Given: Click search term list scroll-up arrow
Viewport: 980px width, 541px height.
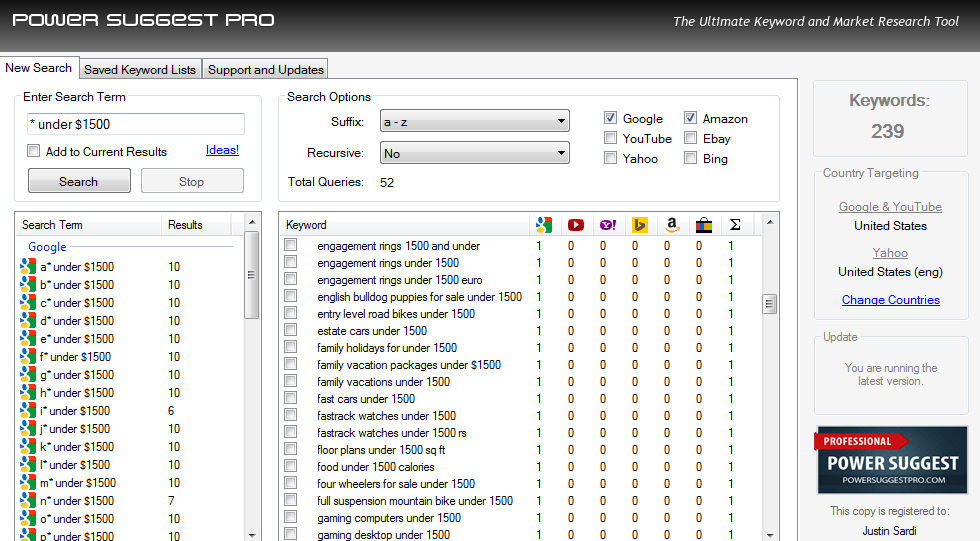Looking at the screenshot, I should pos(251,222).
